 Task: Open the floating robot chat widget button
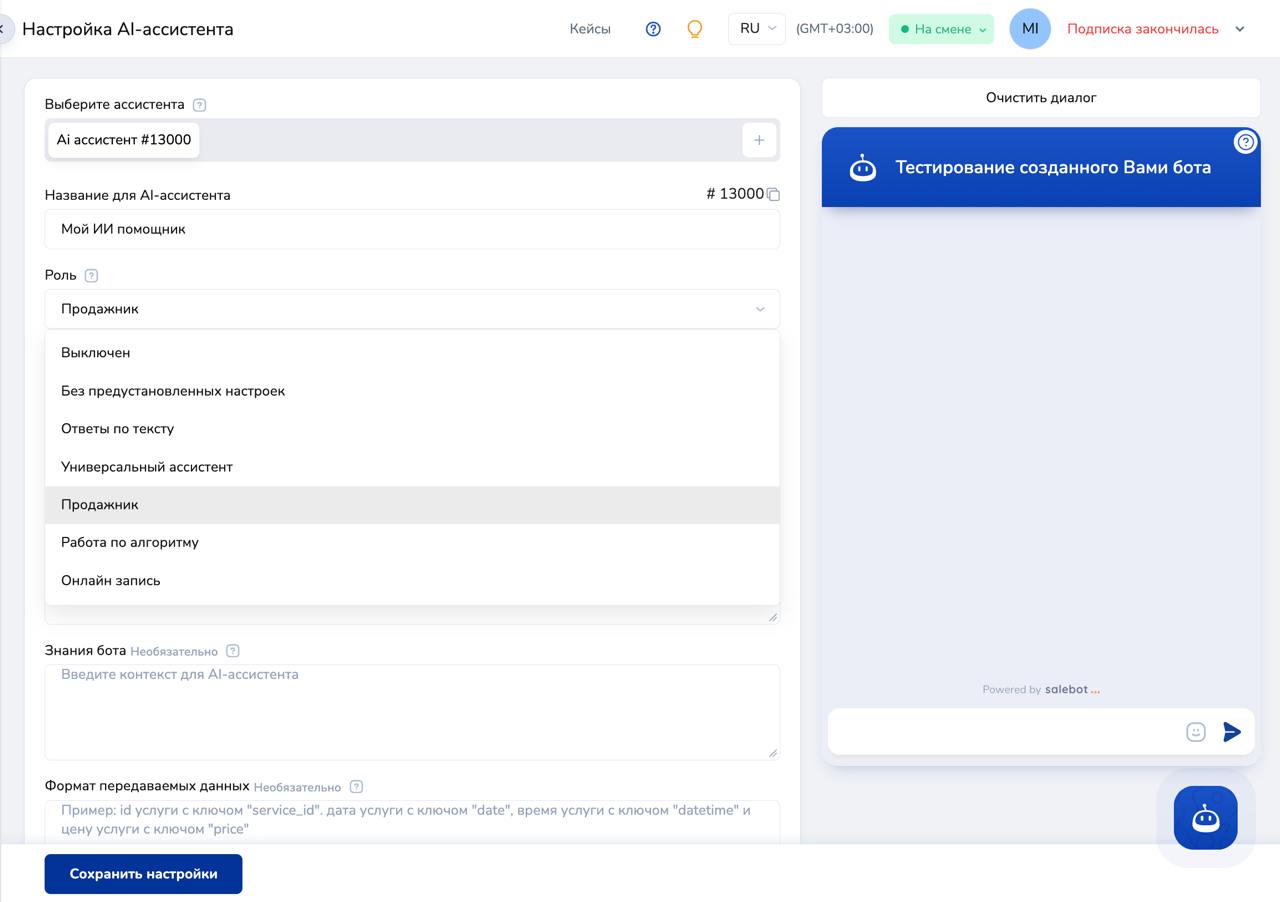tap(1205, 818)
